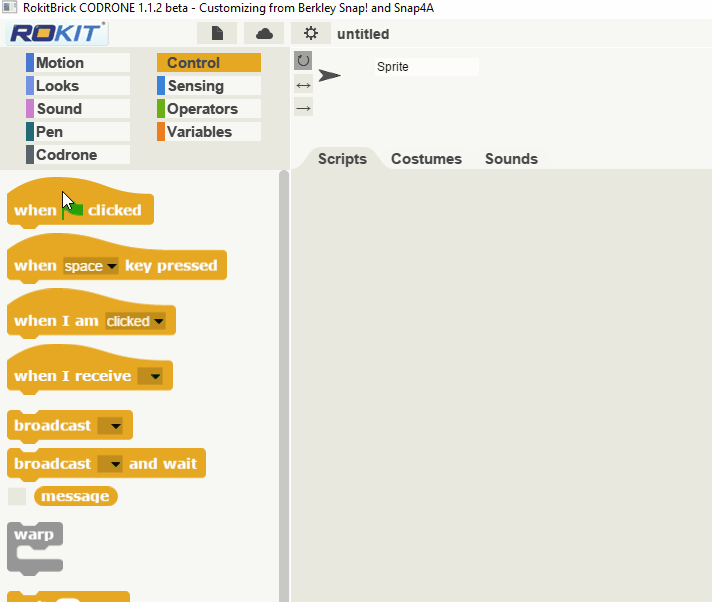Select the Codrone block category
Screen dimensions: 712x602
coord(78,155)
